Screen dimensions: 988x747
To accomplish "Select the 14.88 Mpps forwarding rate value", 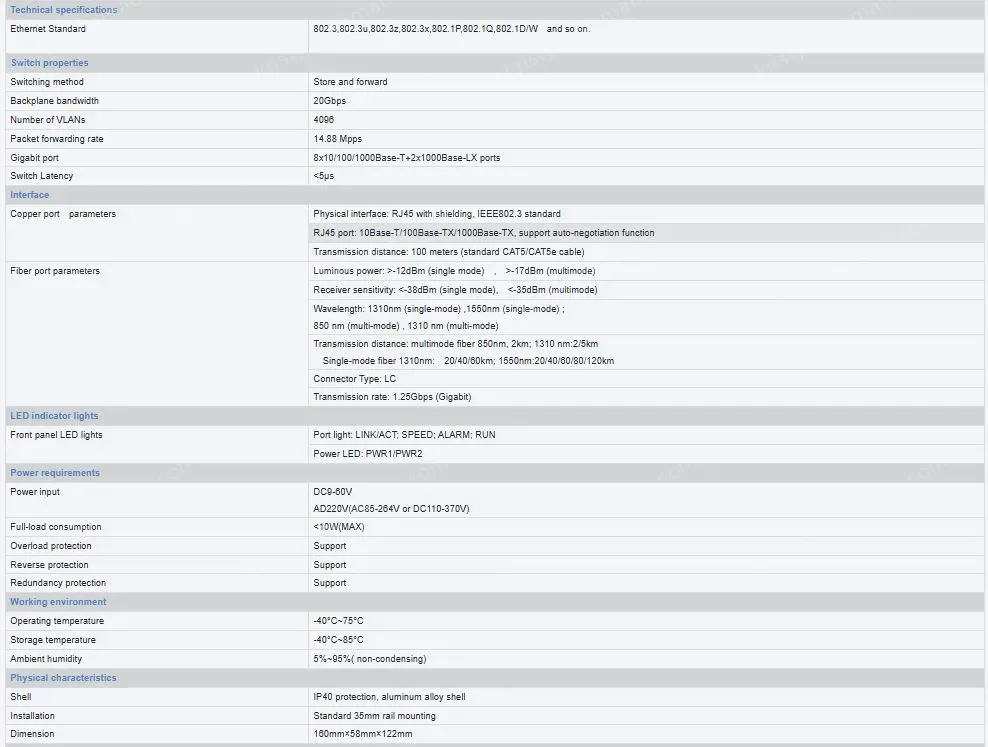I will (x=337, y=139).
